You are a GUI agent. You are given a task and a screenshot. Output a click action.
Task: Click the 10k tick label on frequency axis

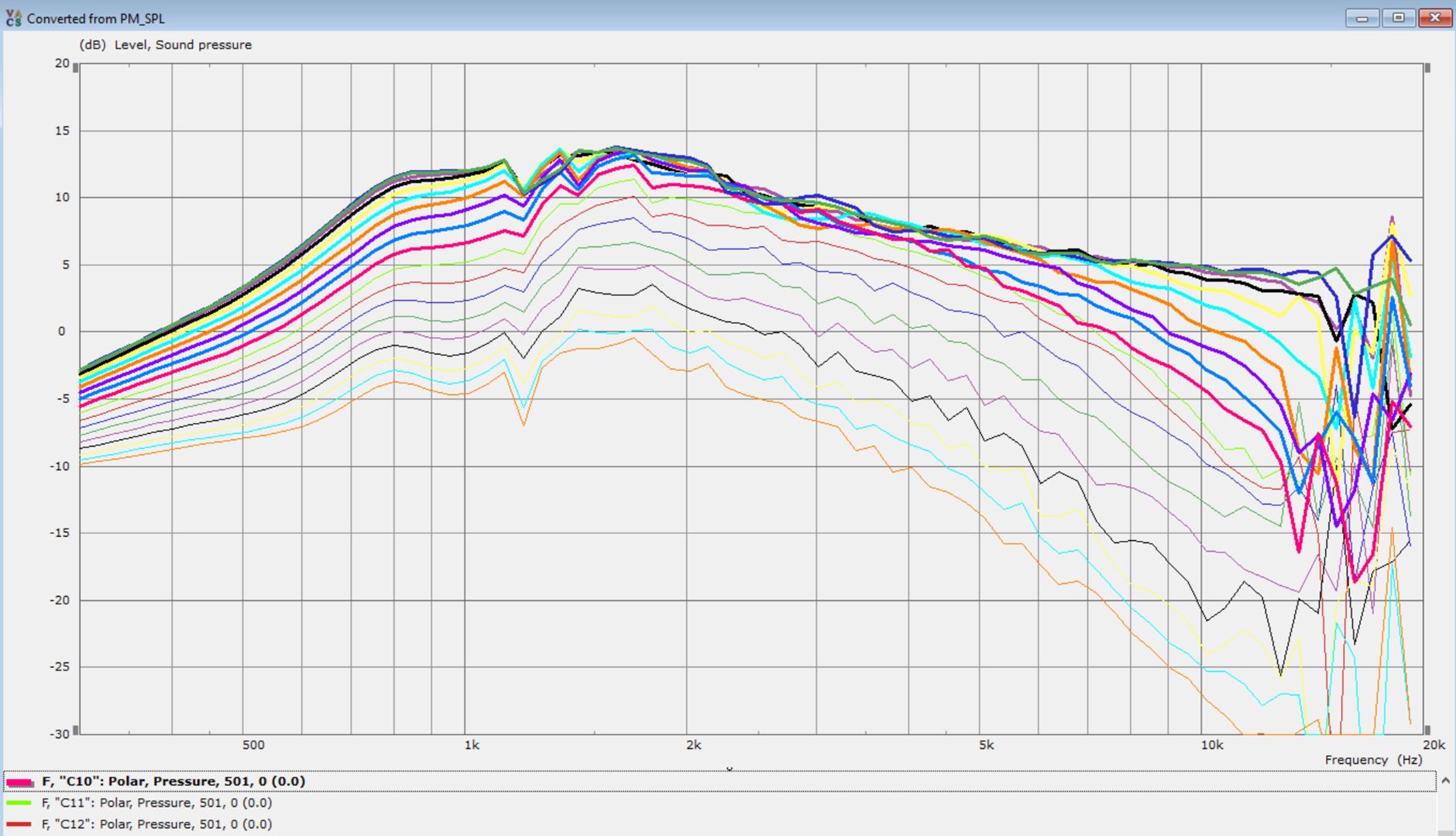click(1212, 745)
